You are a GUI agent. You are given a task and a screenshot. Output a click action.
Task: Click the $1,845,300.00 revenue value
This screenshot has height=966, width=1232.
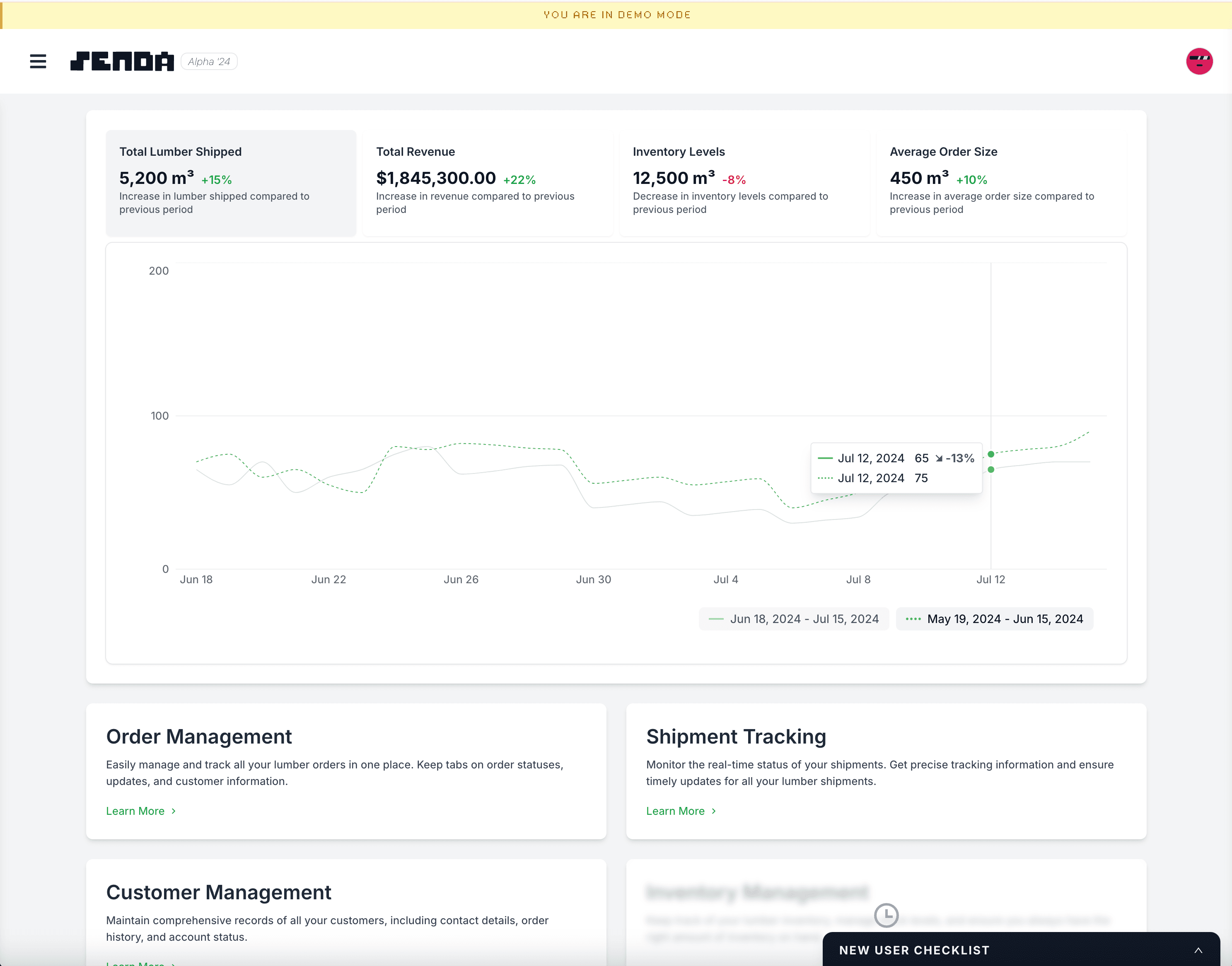click(x=436, y=178)
